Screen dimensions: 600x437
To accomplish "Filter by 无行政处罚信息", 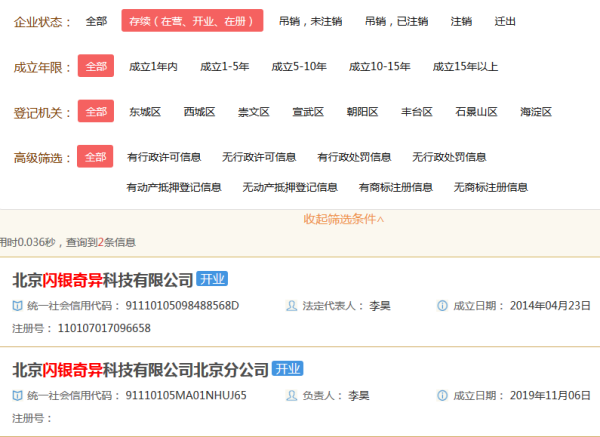I will pos(449,157).
